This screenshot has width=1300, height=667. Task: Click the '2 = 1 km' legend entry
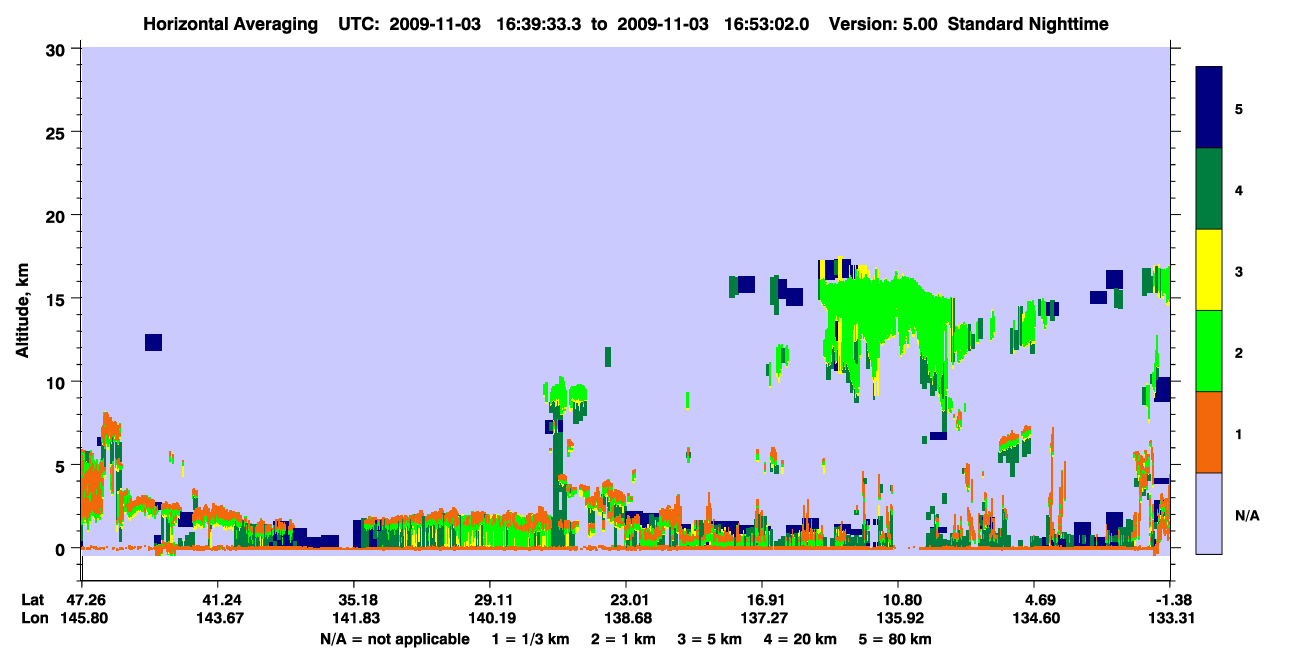click(623, 638)
